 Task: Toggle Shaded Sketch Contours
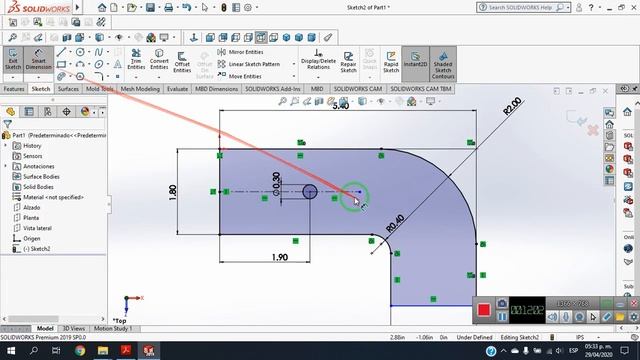click(442, 64)
